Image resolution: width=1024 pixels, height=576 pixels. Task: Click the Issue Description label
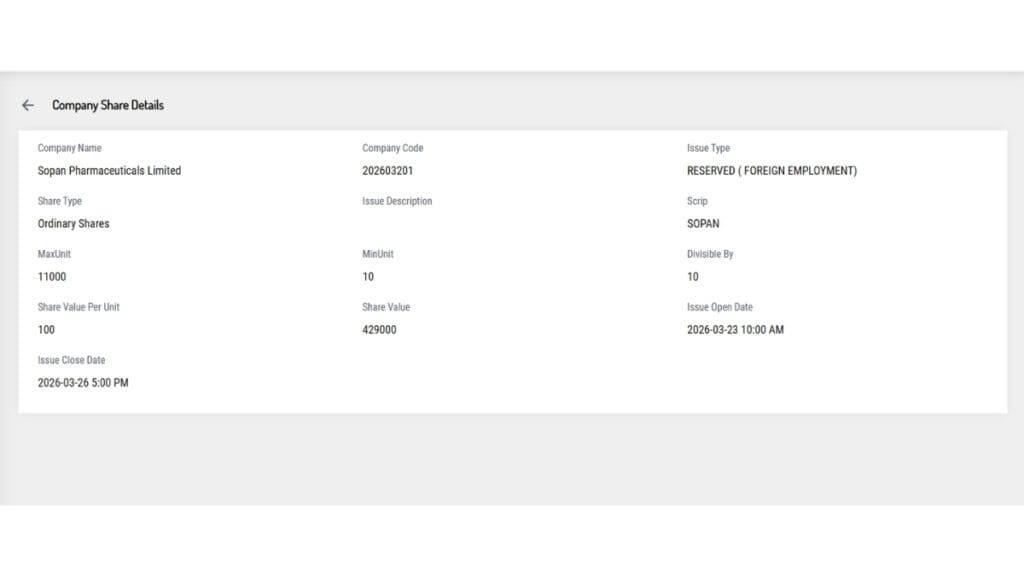[x=397, y=201]
